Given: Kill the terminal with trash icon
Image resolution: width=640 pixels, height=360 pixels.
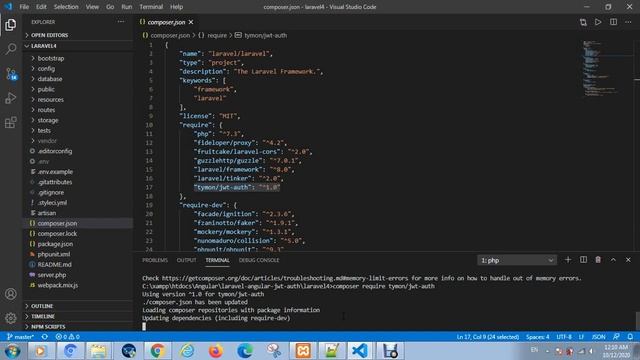Looking at the screenshot, I should [598, 260].
